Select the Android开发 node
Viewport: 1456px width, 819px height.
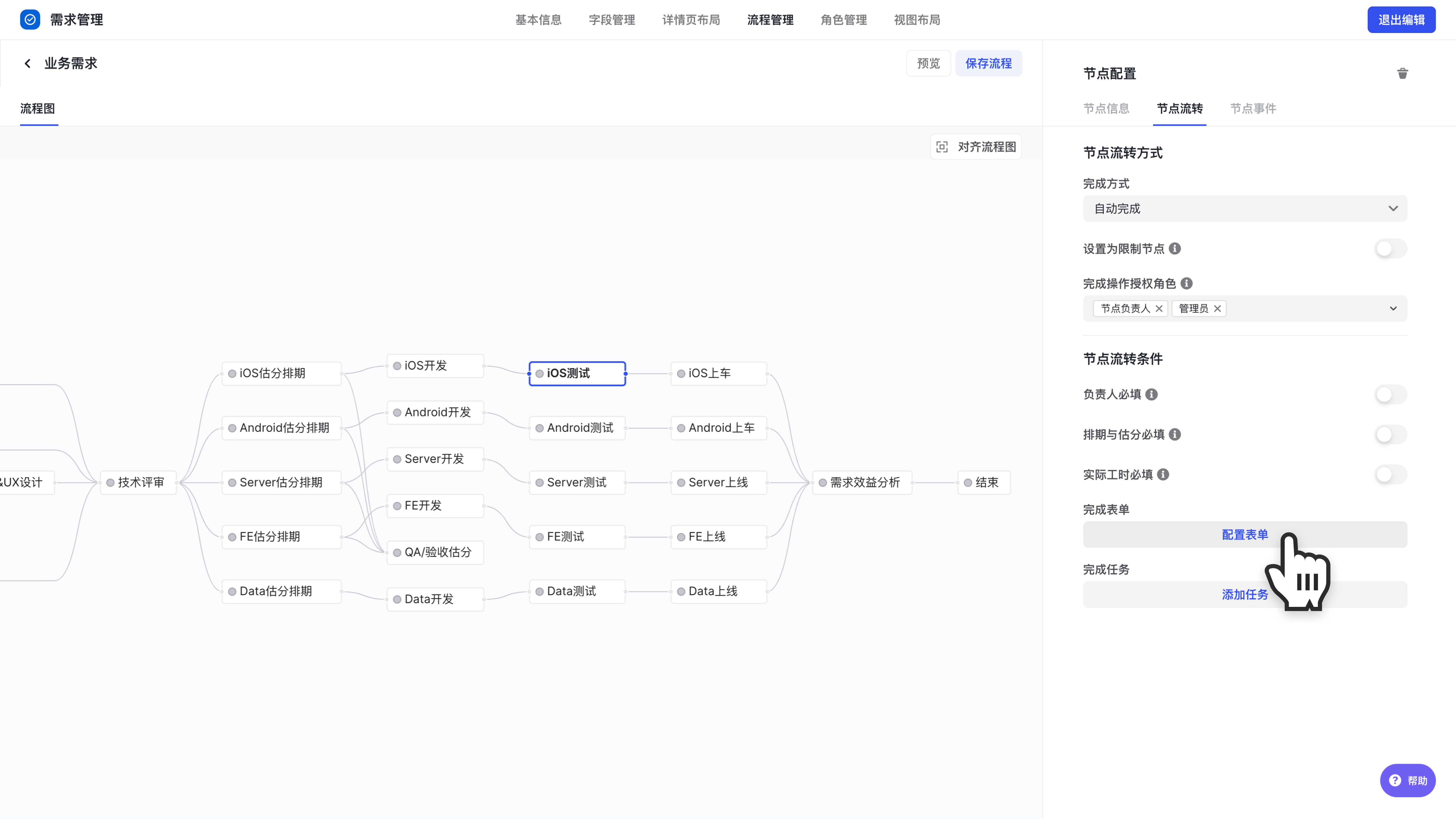[x=435, y=413]
